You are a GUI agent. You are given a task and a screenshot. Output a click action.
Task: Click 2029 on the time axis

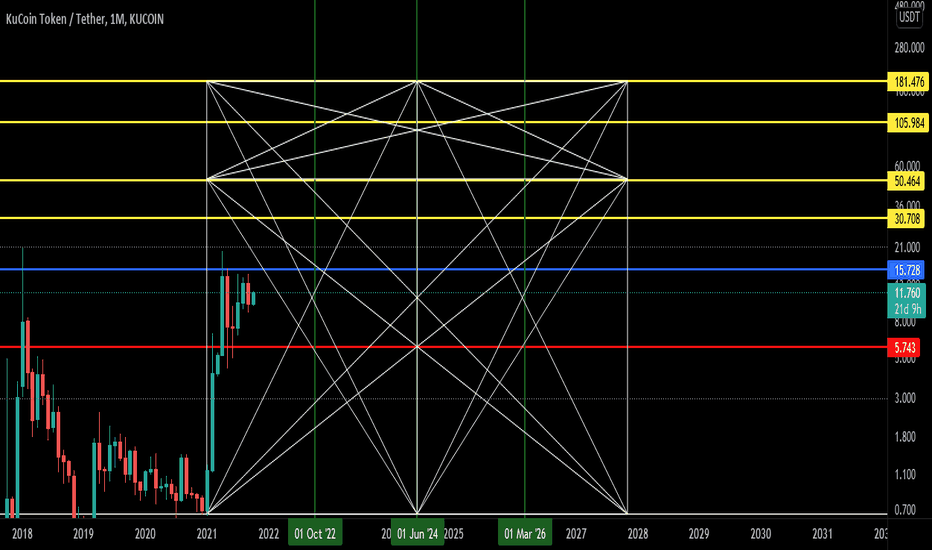[x=699, y=534]
